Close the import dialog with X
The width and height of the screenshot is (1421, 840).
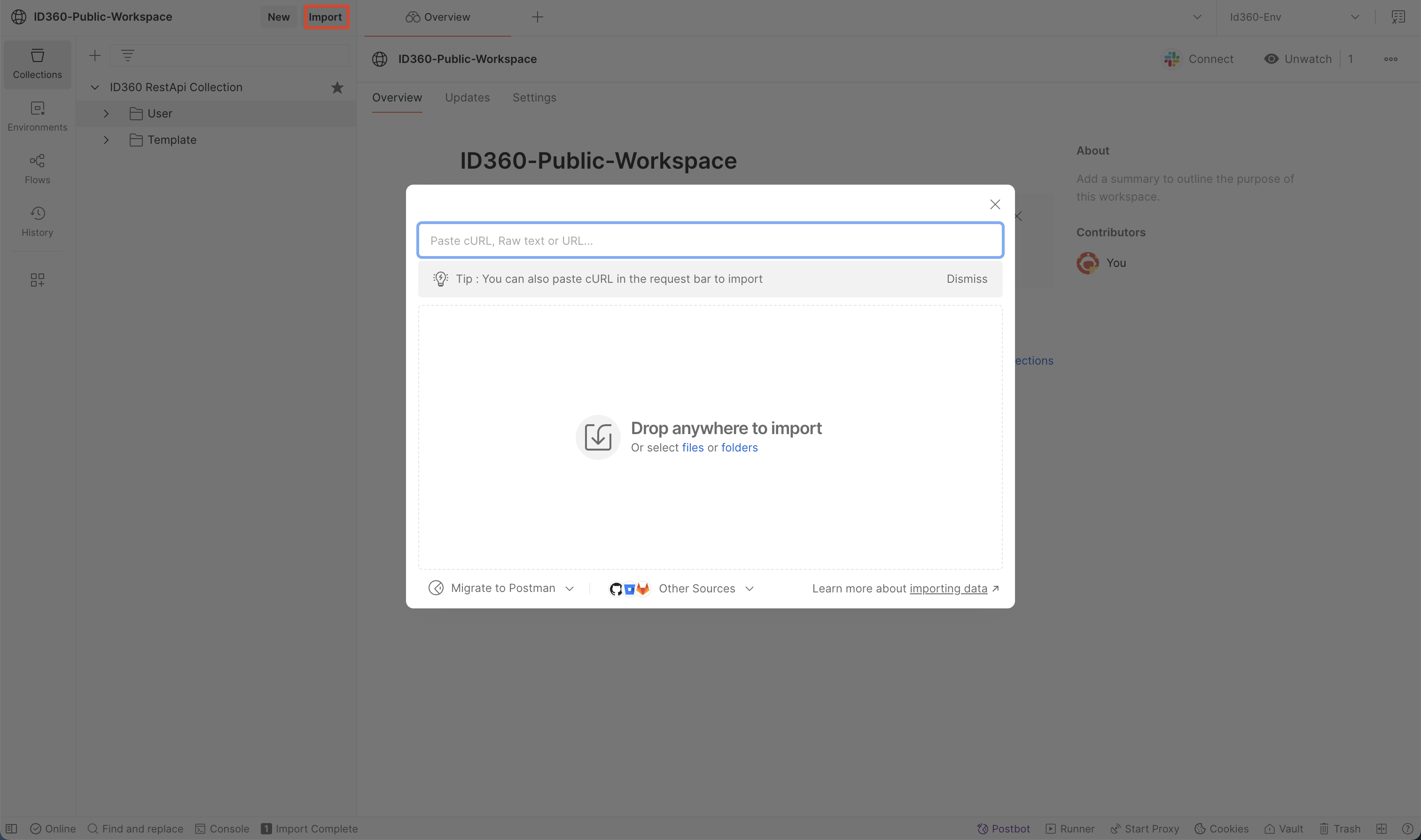coord(995,204)
